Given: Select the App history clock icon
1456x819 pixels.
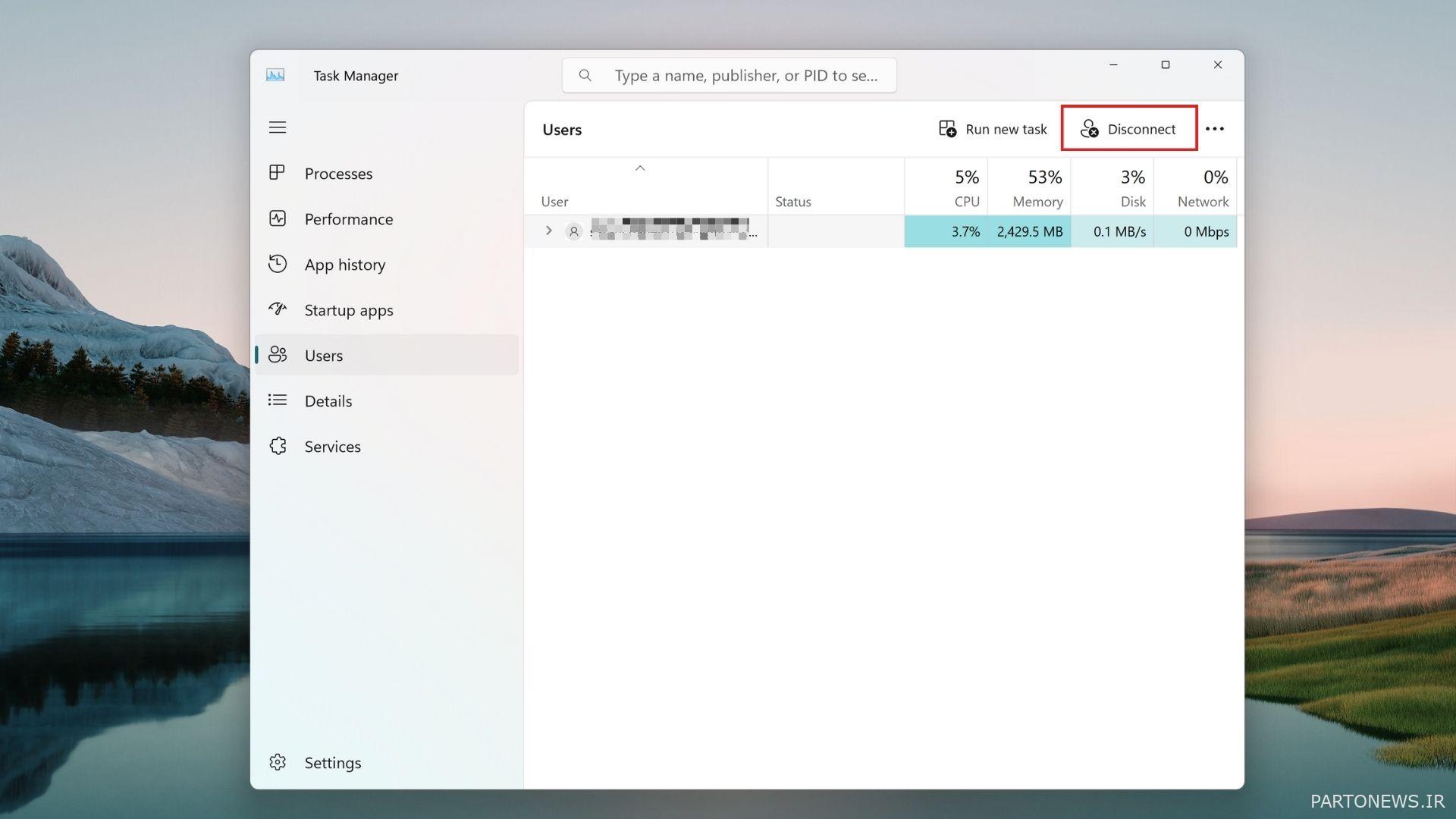Looking at the screenshot, I should tap(277, 264).
